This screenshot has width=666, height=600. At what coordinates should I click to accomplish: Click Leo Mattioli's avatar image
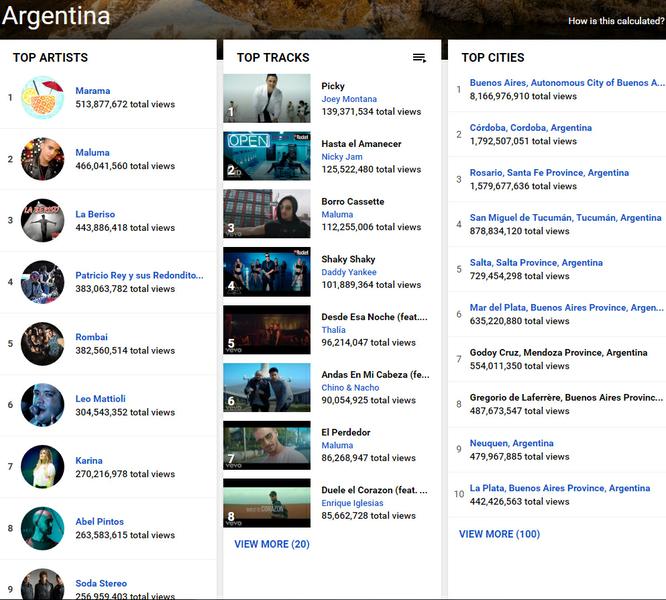(42, 405)
